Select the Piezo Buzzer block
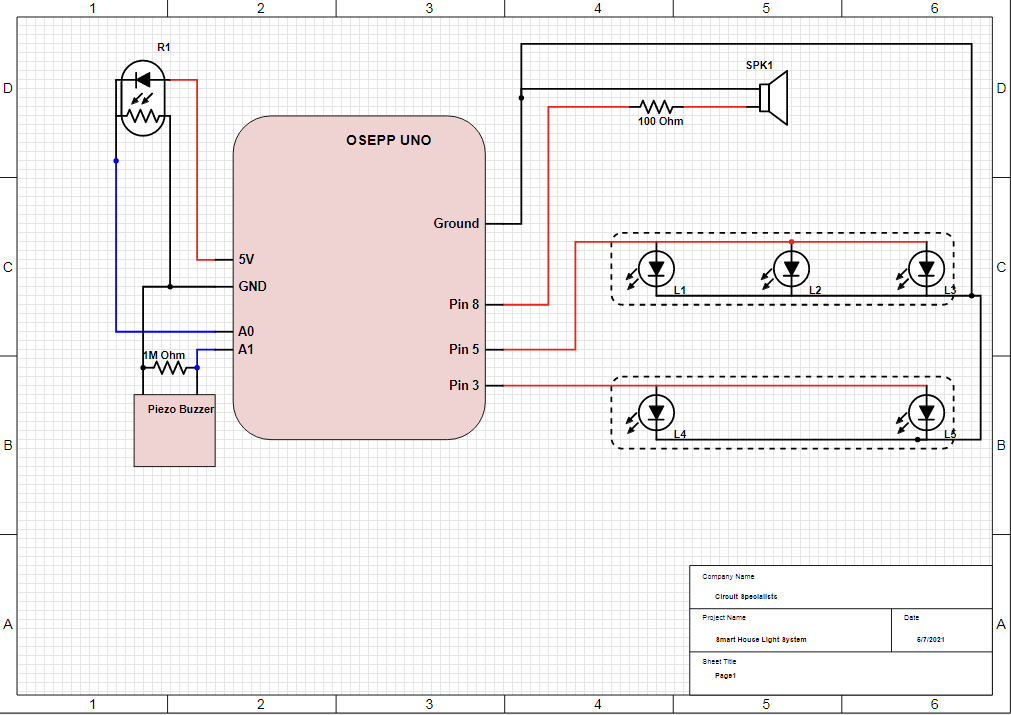Image resolution: width=1011 pixels, height=715 pixels. point(175,431)
